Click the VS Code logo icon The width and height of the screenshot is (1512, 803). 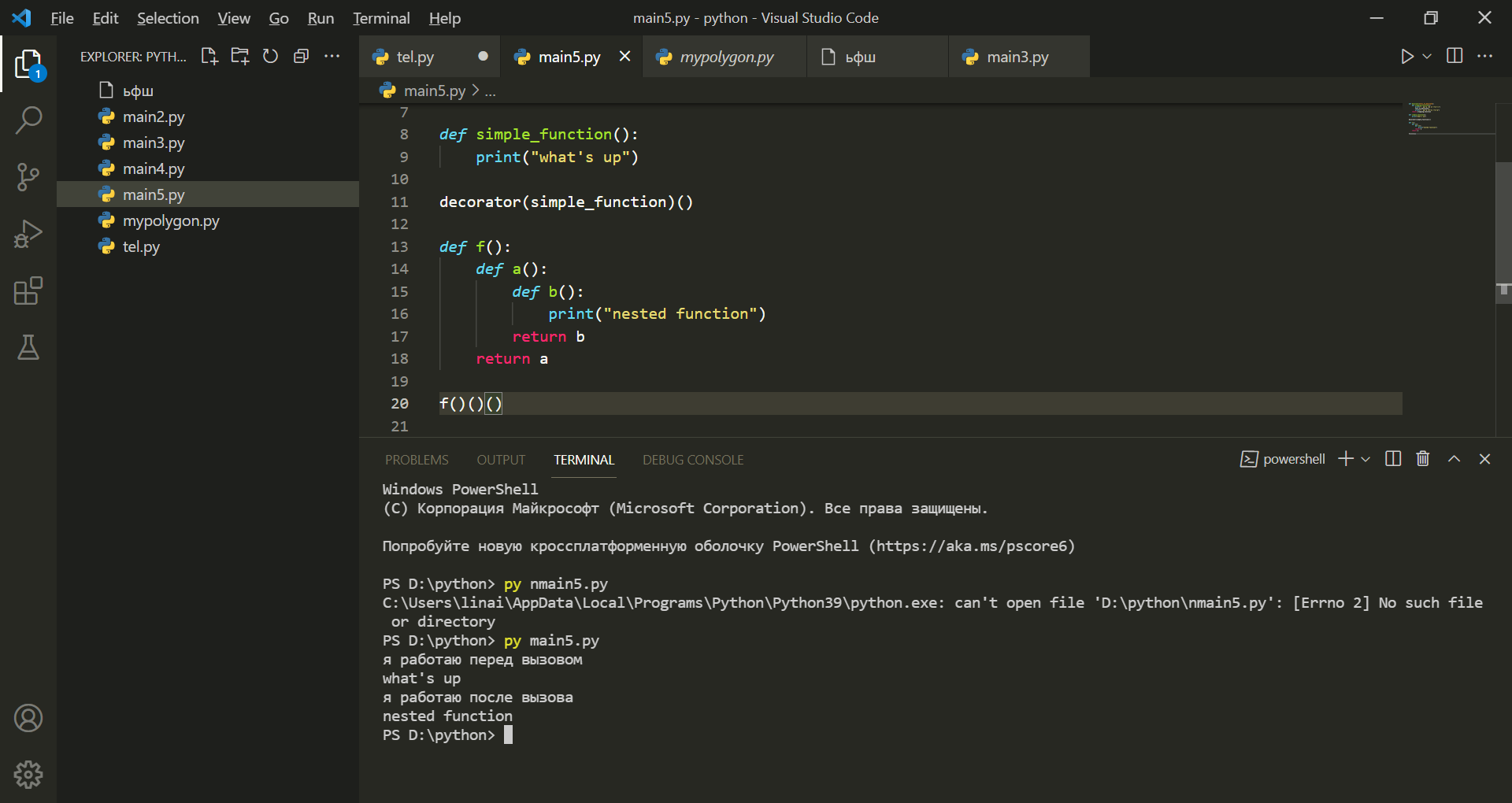point(21,17)
